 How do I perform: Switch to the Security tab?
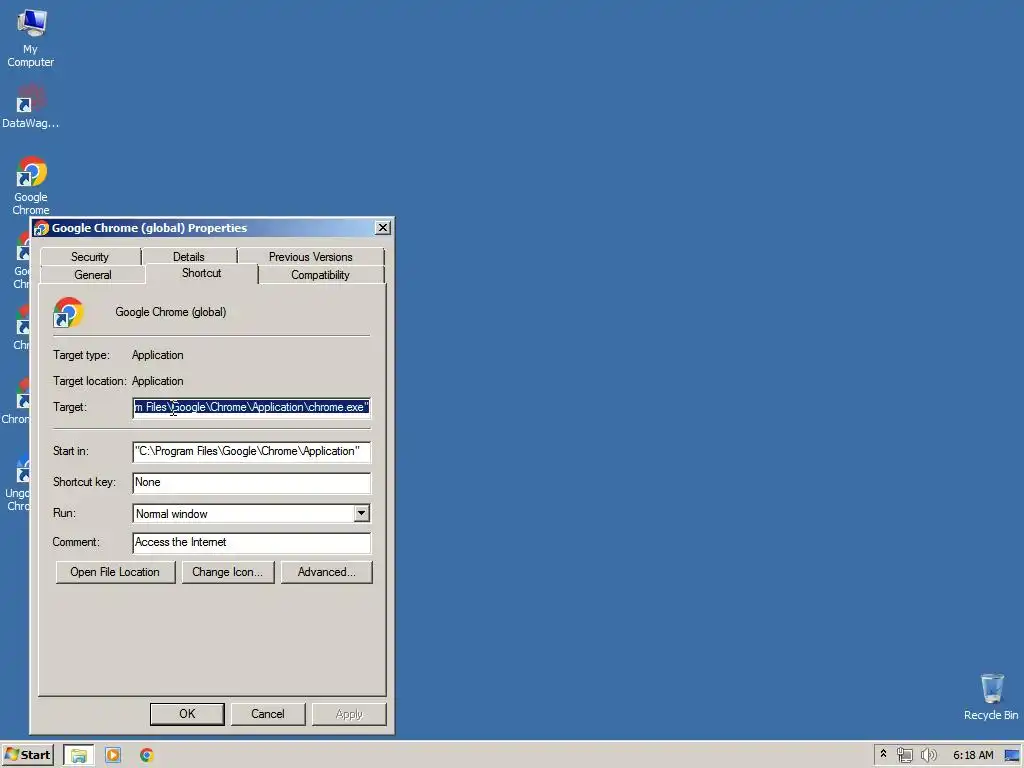[x=90, y=257]
